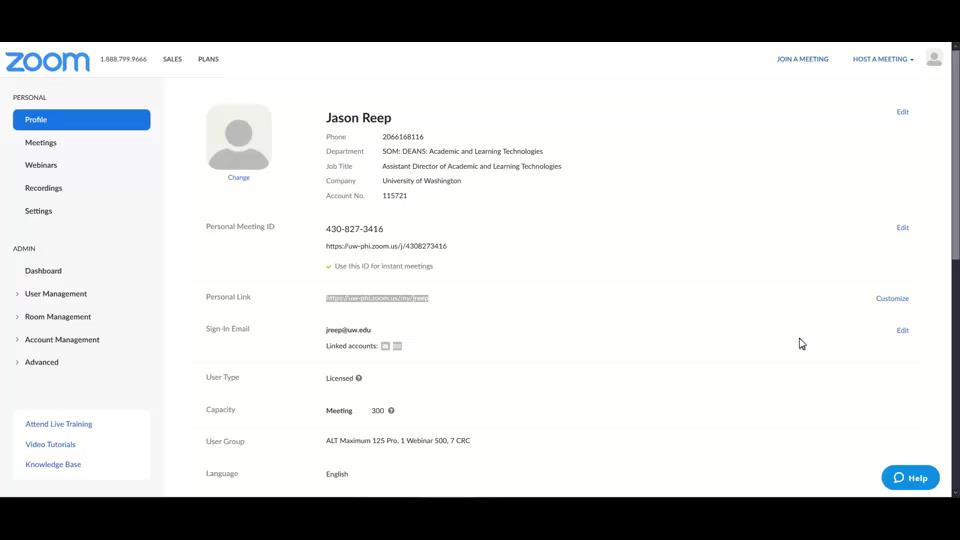Click Change under the profile photo
This screenshot has height=540, width=960.
(239, 178)
